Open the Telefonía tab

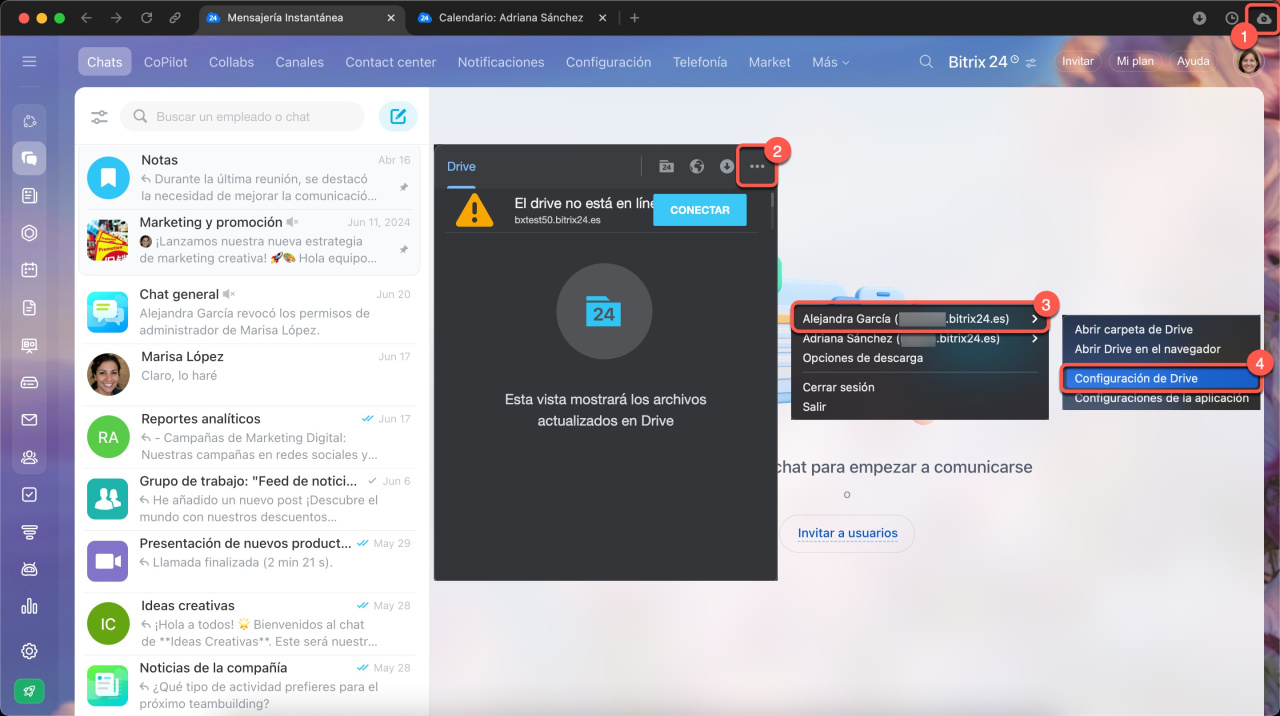700,62
